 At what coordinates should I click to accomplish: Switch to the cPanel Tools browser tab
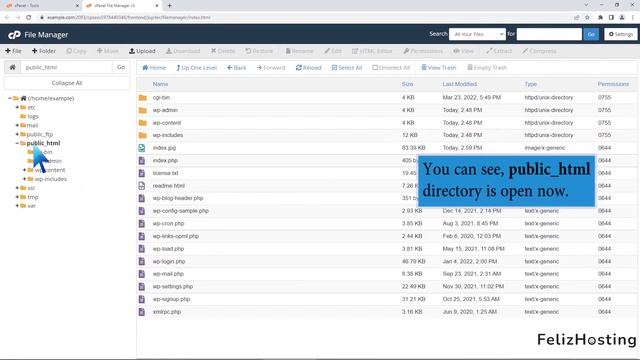click(41, 6)
